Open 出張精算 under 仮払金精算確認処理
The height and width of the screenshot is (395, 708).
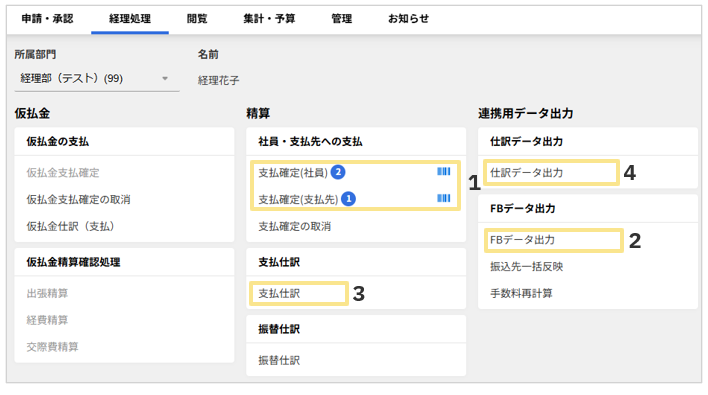point(47,293)
